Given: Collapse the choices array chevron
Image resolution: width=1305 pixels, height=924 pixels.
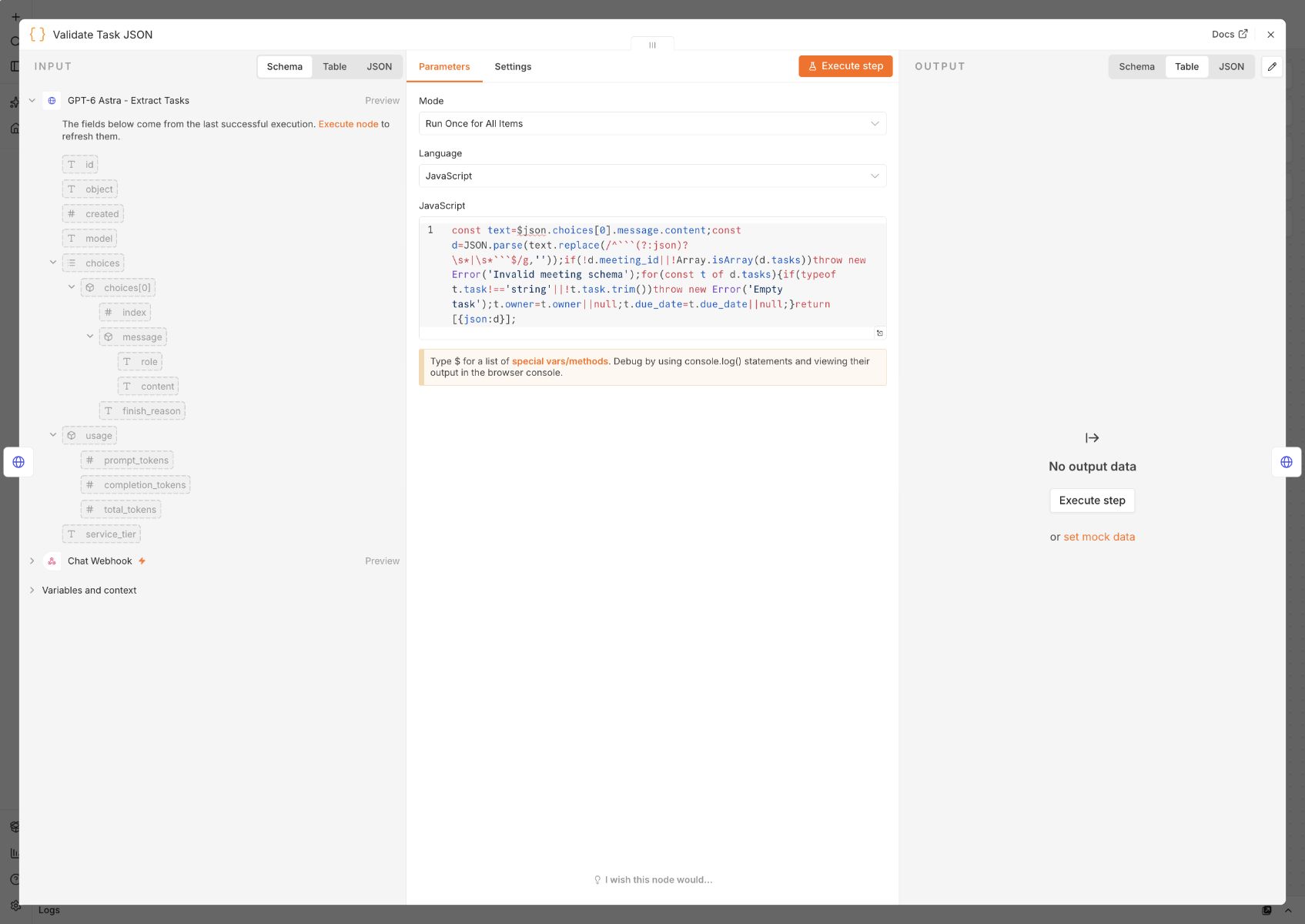Looking at the screenshot, I should 53,263.
